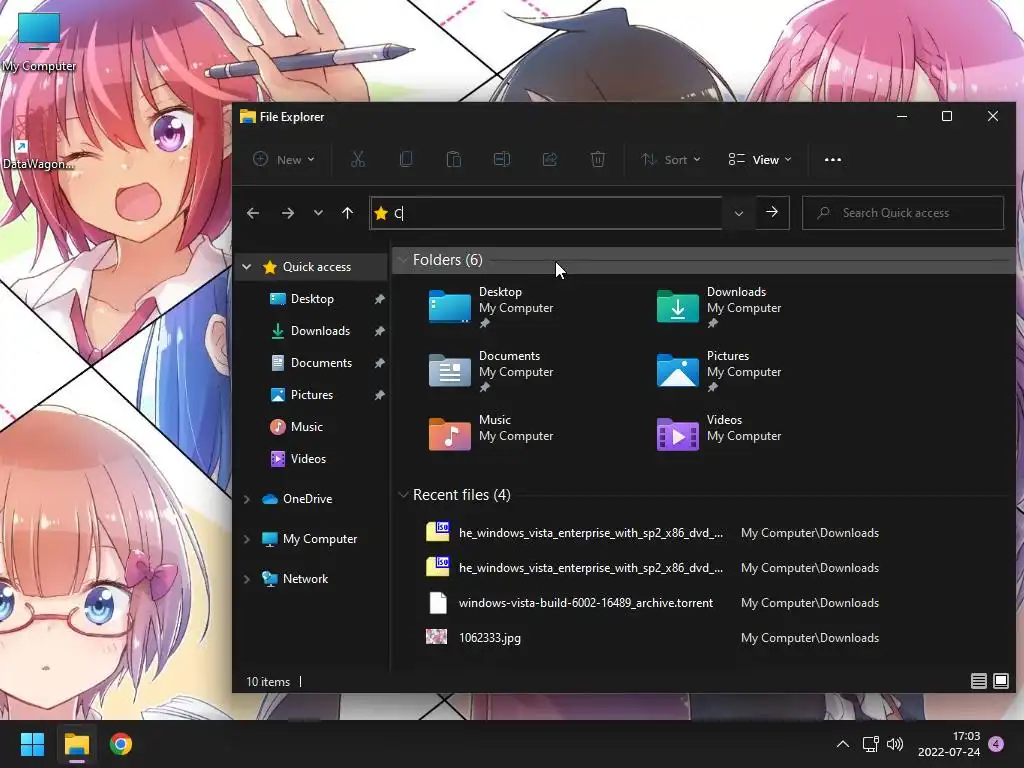This screenshot has height=768, width=1024.
Task: Open the View dropdown menu
Action: 760,159
